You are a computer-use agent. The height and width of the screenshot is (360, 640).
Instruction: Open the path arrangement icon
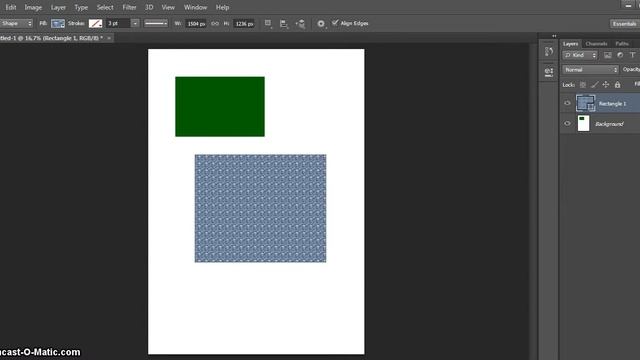[300, 24]
